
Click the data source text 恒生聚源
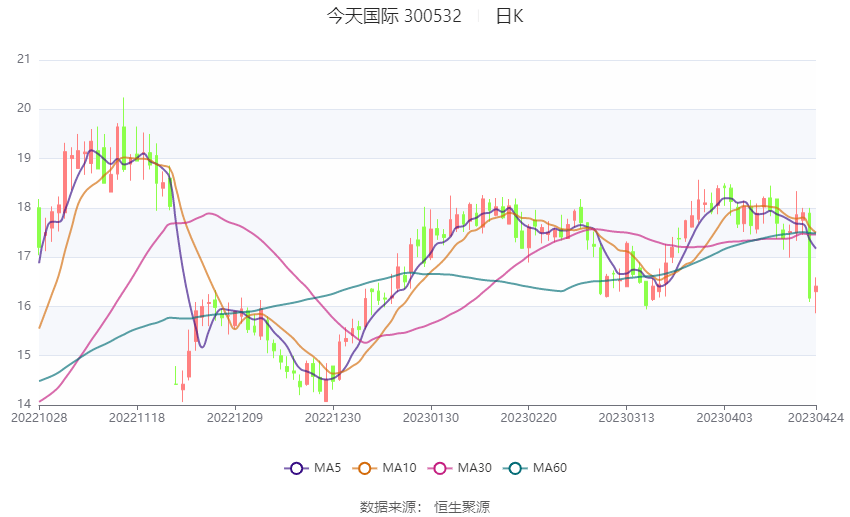coord(462,507)
